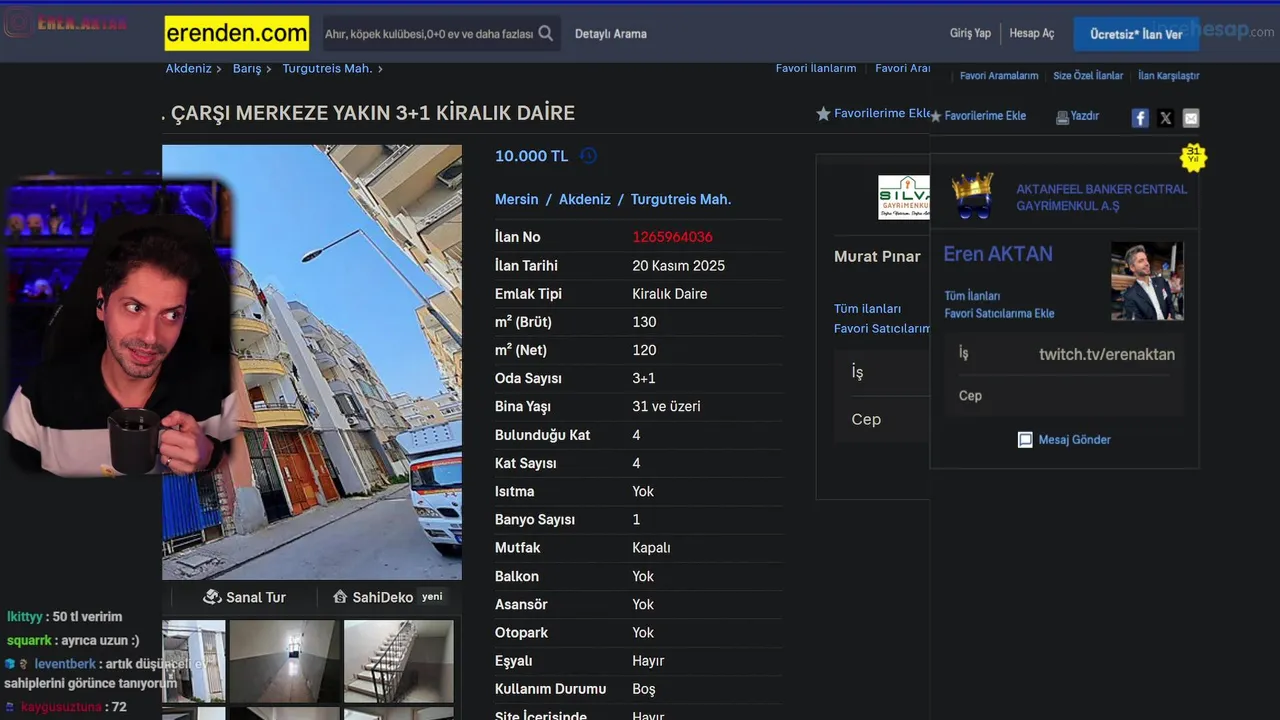Open the Favori Aramalarım menu item
Screen dimensions: 1280x720
(x=999, y=76)
